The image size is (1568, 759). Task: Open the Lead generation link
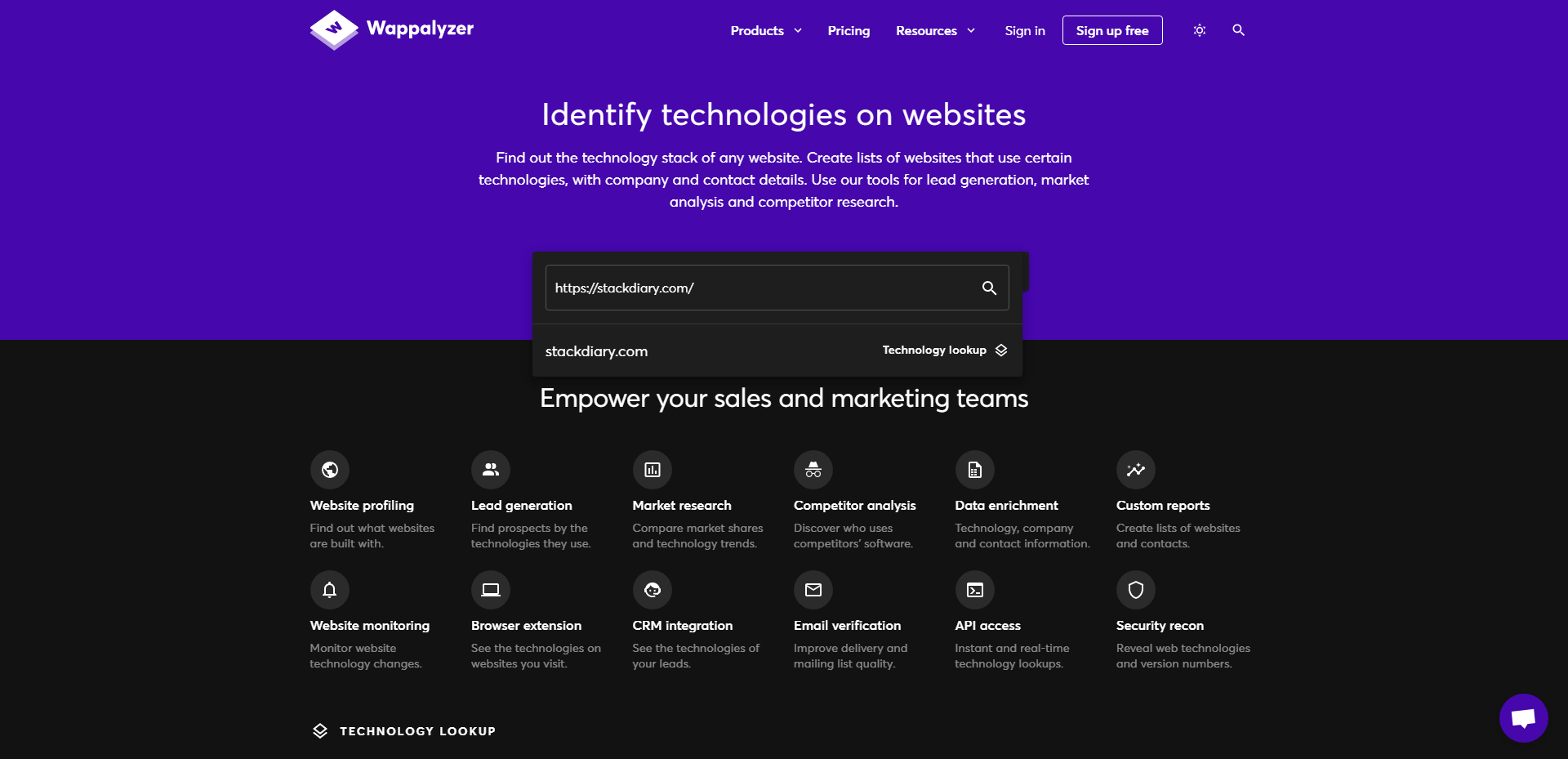pos(522,506)
